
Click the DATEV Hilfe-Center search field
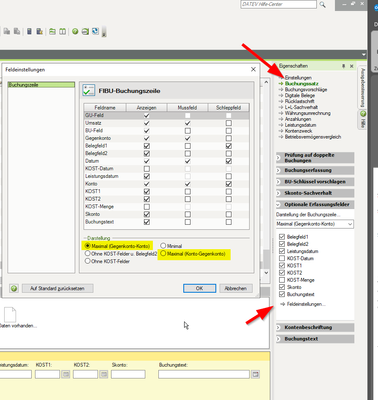click(x=278, y=4)
